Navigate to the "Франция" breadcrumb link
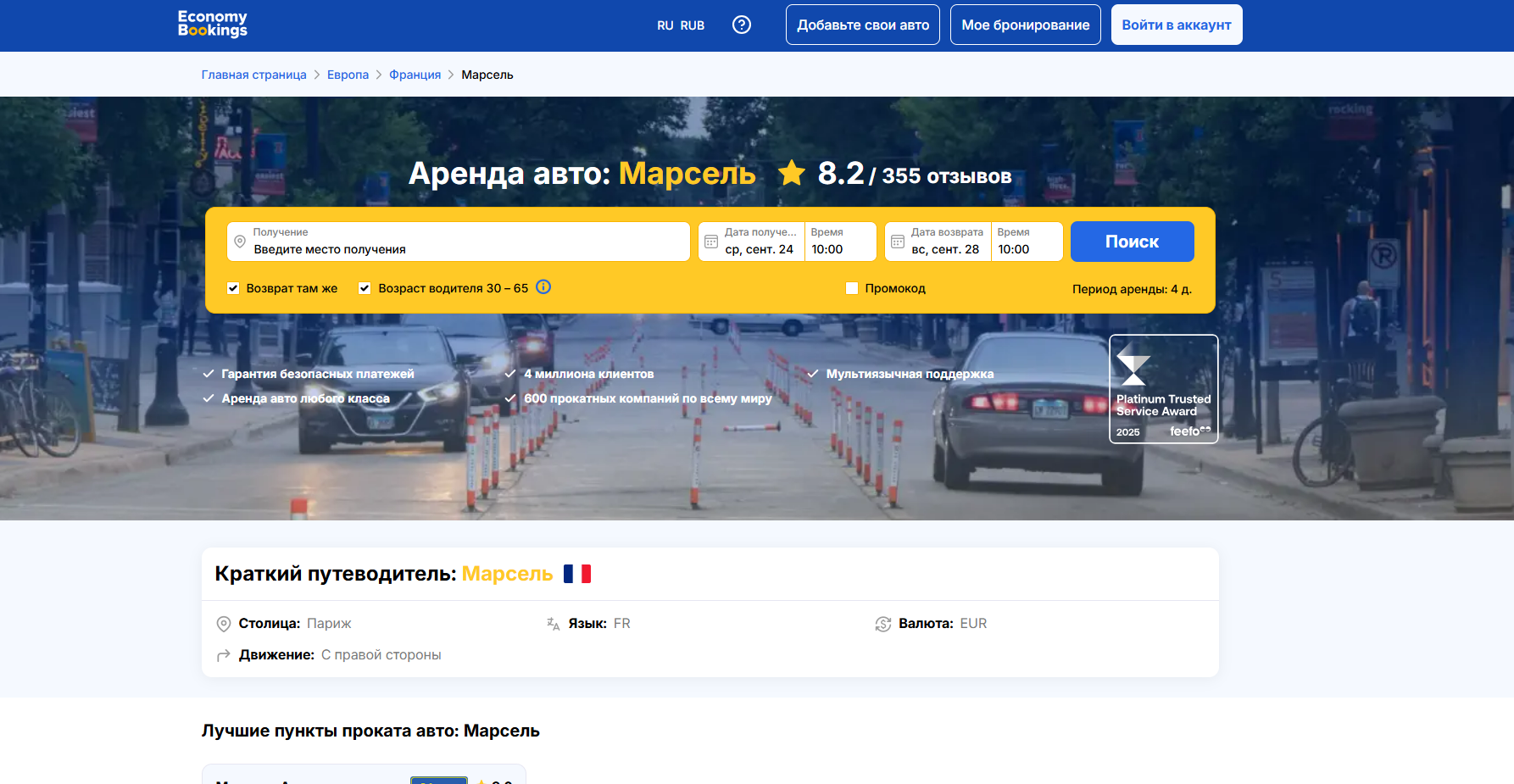Viewport: 1514px width, 784px height. (415, 75)
